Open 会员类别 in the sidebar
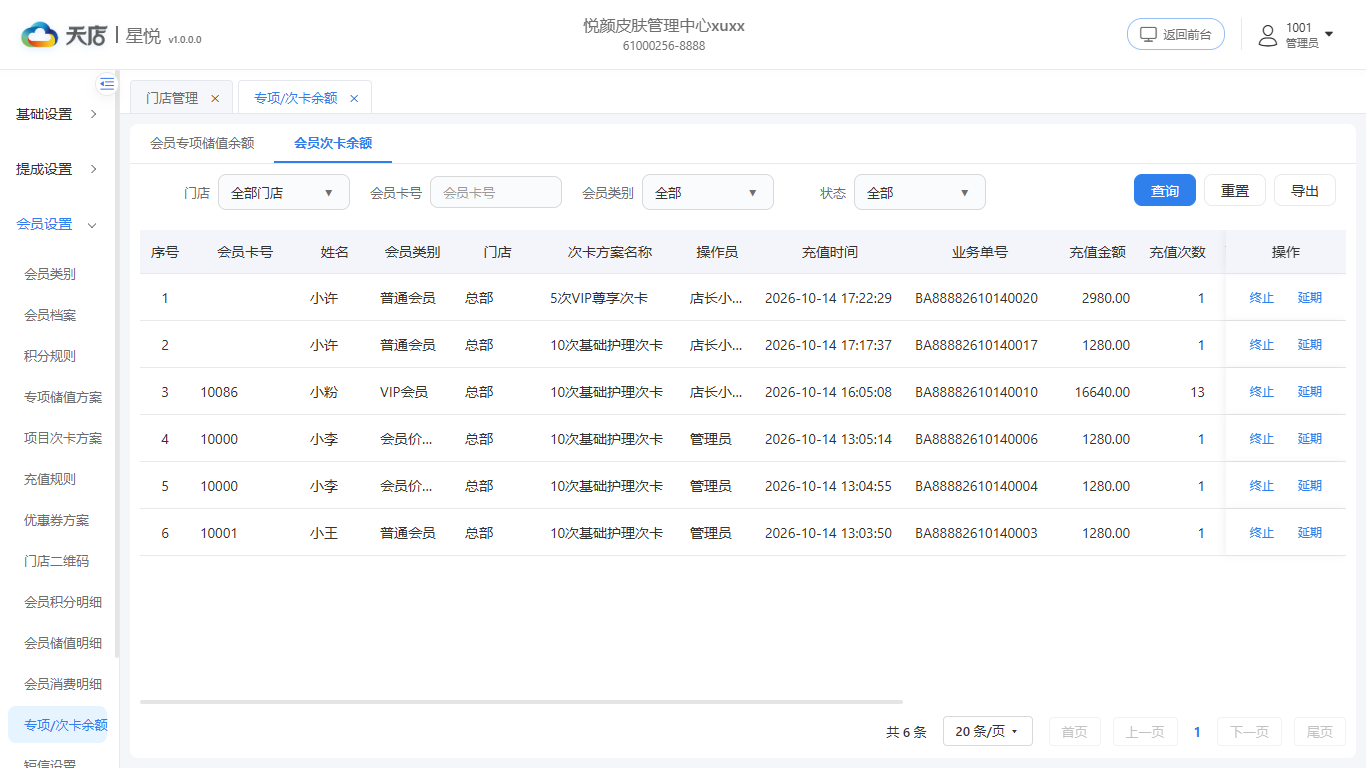This screenshot has height=768, width=1366. [50, 274]
